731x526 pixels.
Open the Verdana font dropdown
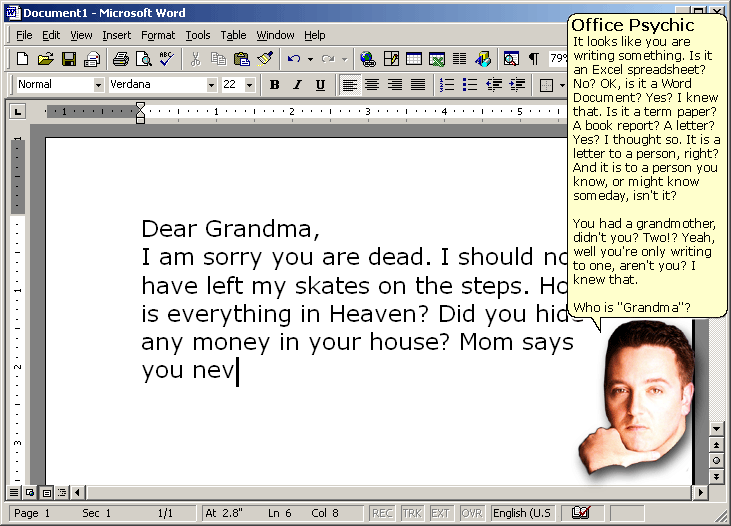click(211, 85)
